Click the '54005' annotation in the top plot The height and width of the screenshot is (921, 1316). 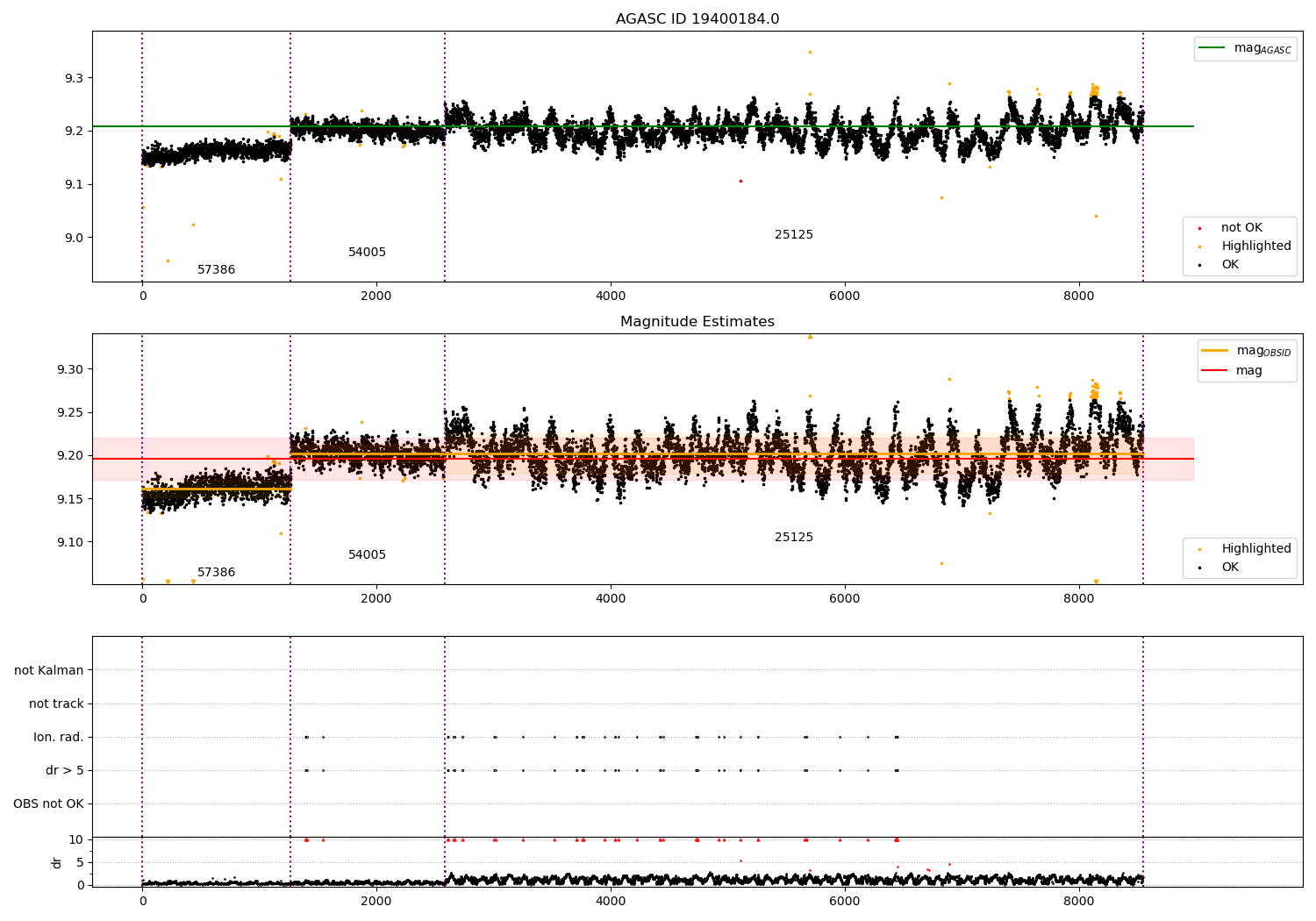tap(367, 253)
